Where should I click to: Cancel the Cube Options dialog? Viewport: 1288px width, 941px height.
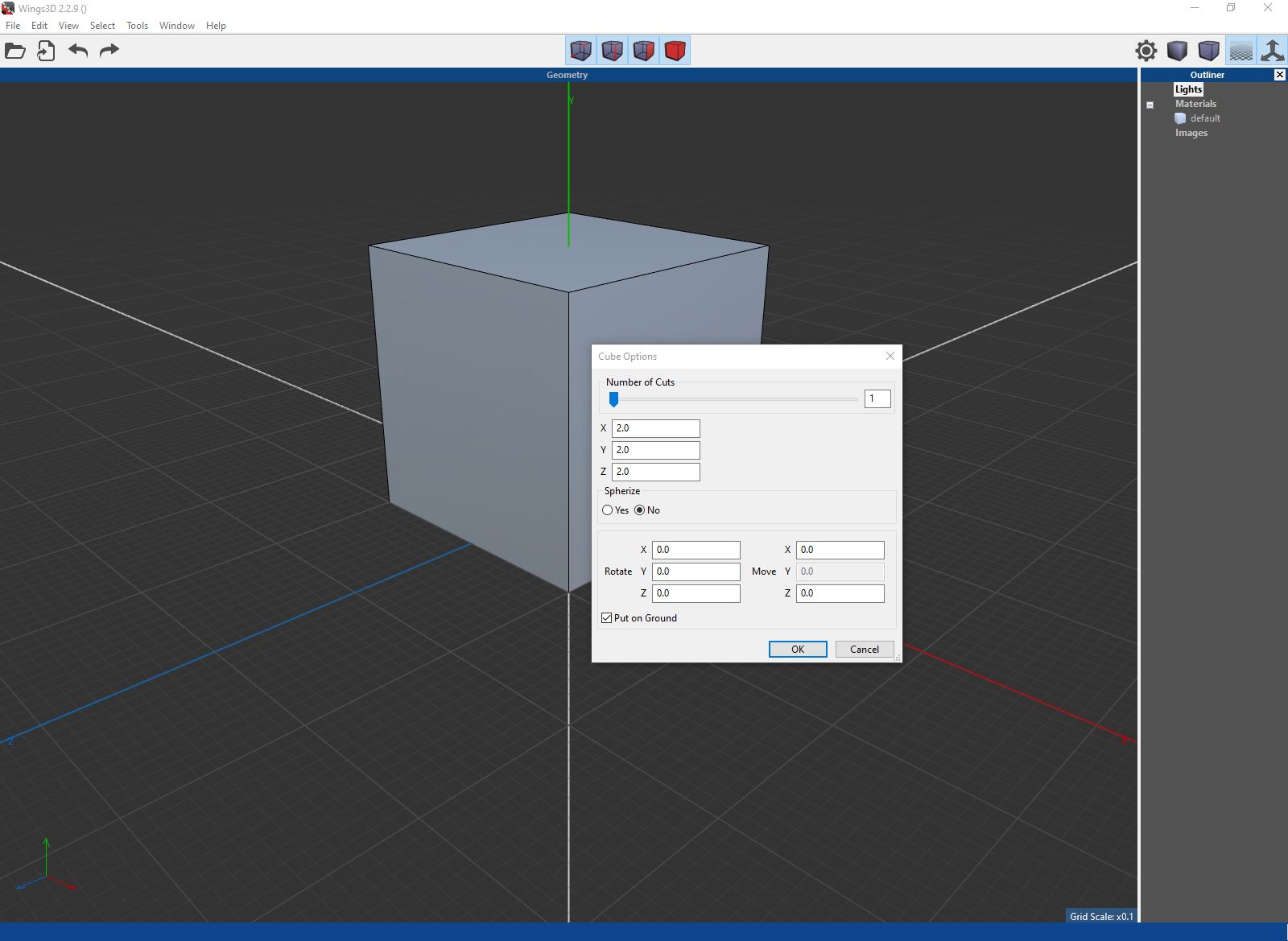click(x=865, y=650)
